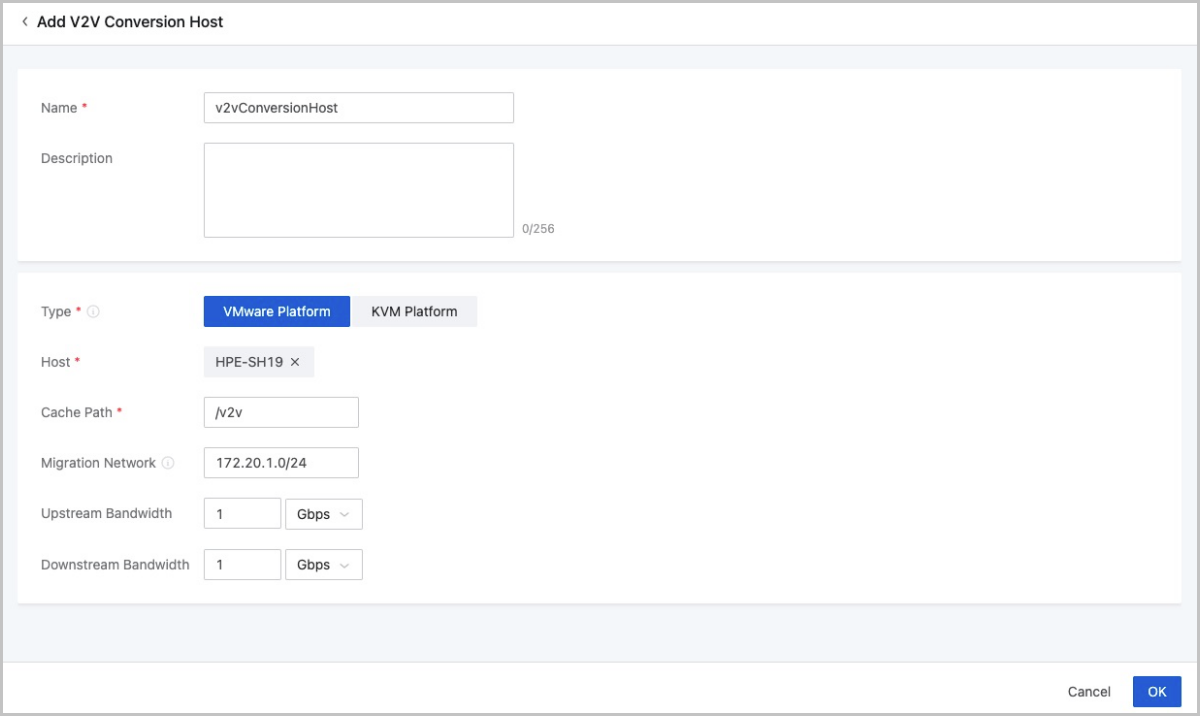The width and height of the screenshot is (1200, 716).
Task: Open the Upstream Bandwidth unit dropdown
Action: 323,514
